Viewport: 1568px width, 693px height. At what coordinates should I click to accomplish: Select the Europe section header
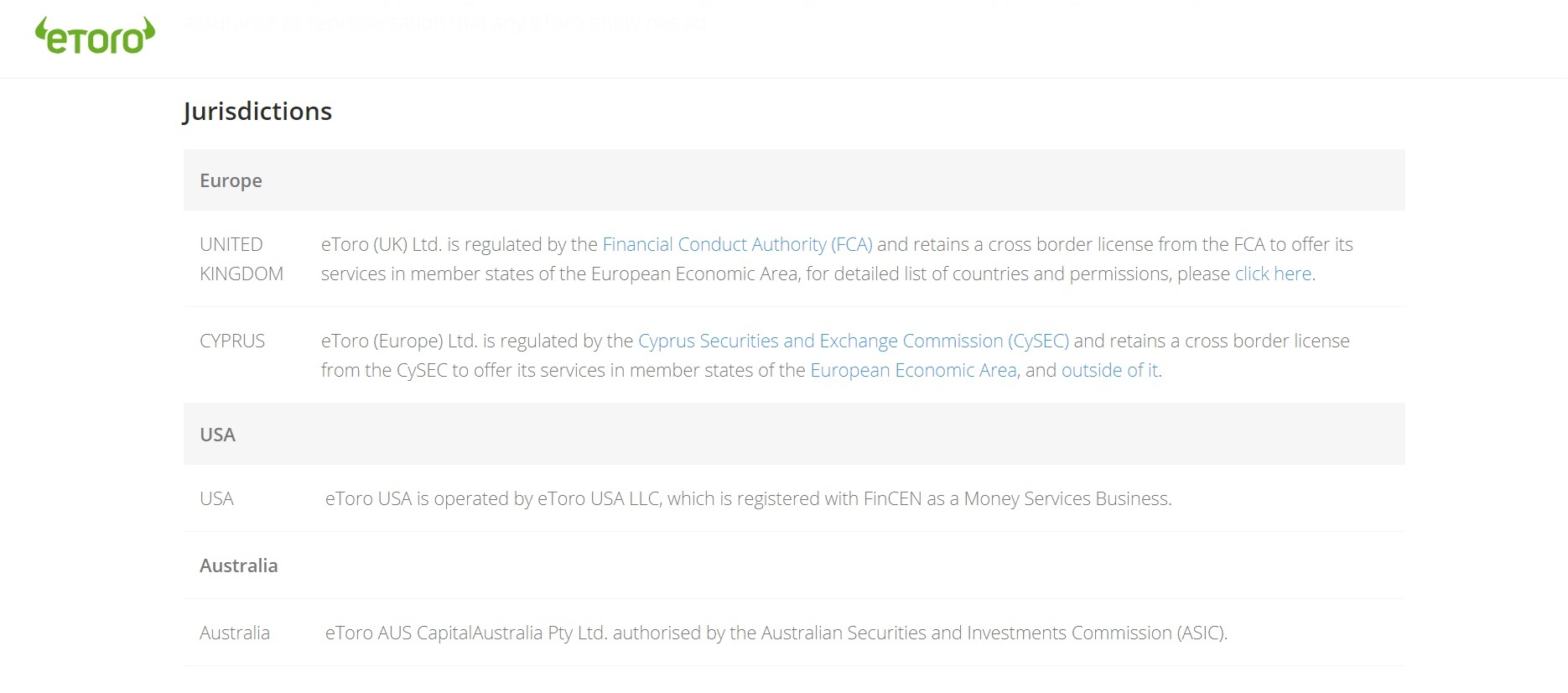coord(231,180)
